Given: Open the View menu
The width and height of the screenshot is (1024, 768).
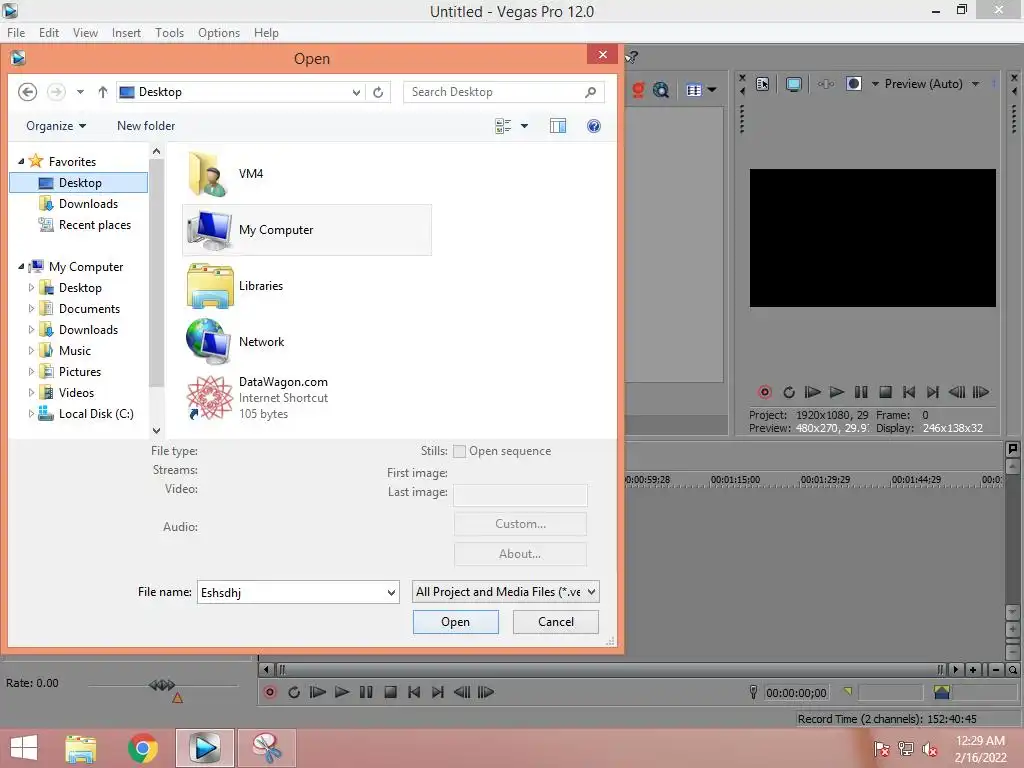Looking at the screenshot, I should [x=85, y=33].
